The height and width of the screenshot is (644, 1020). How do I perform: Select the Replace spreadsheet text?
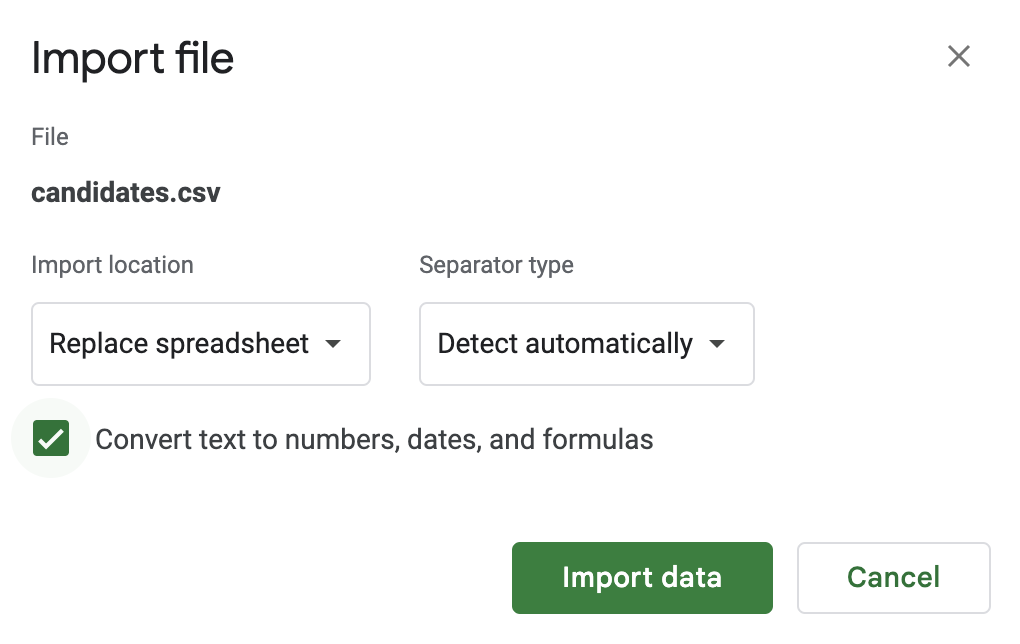pyautogui.click(x=180, y=344)
